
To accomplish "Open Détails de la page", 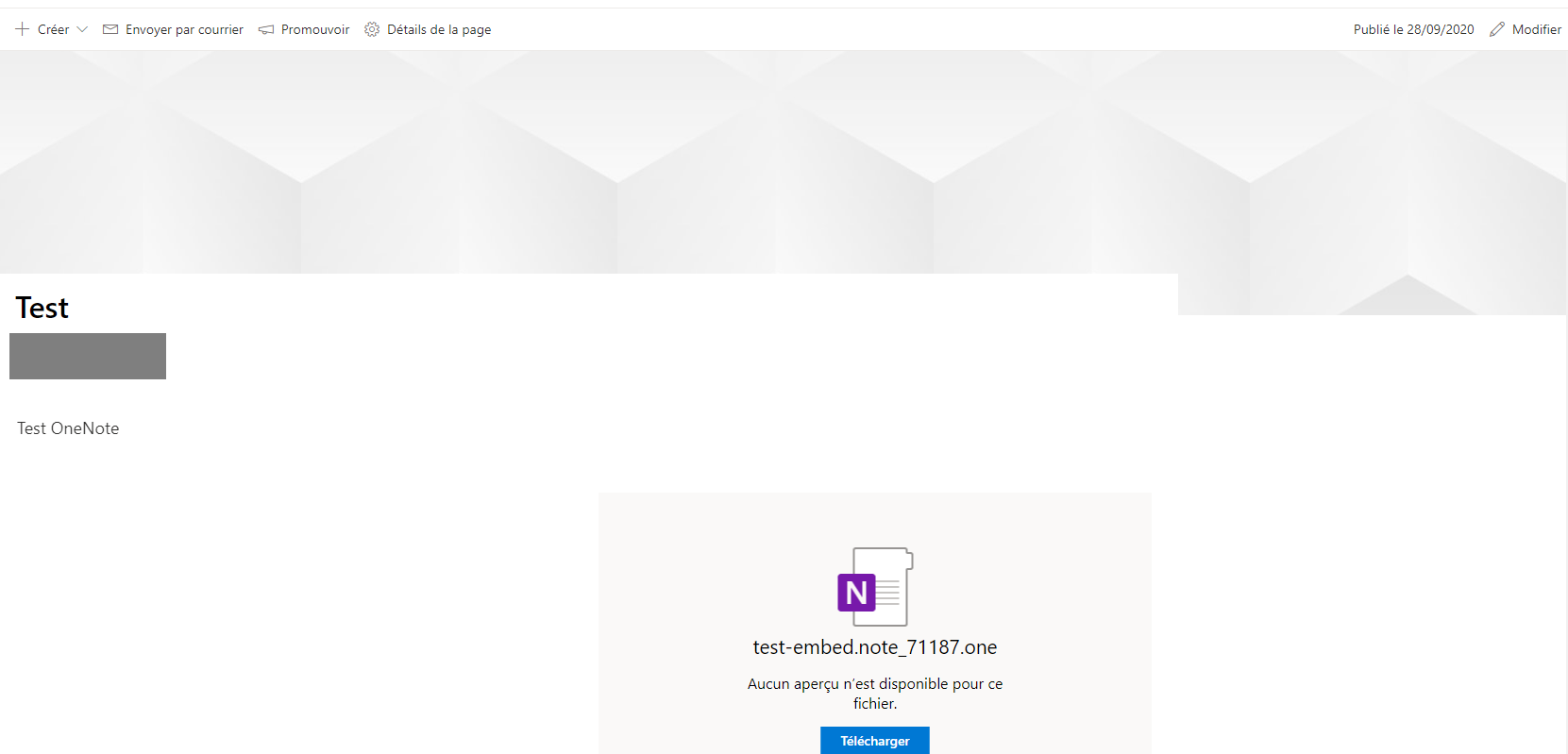I will (x=439, y=29).
